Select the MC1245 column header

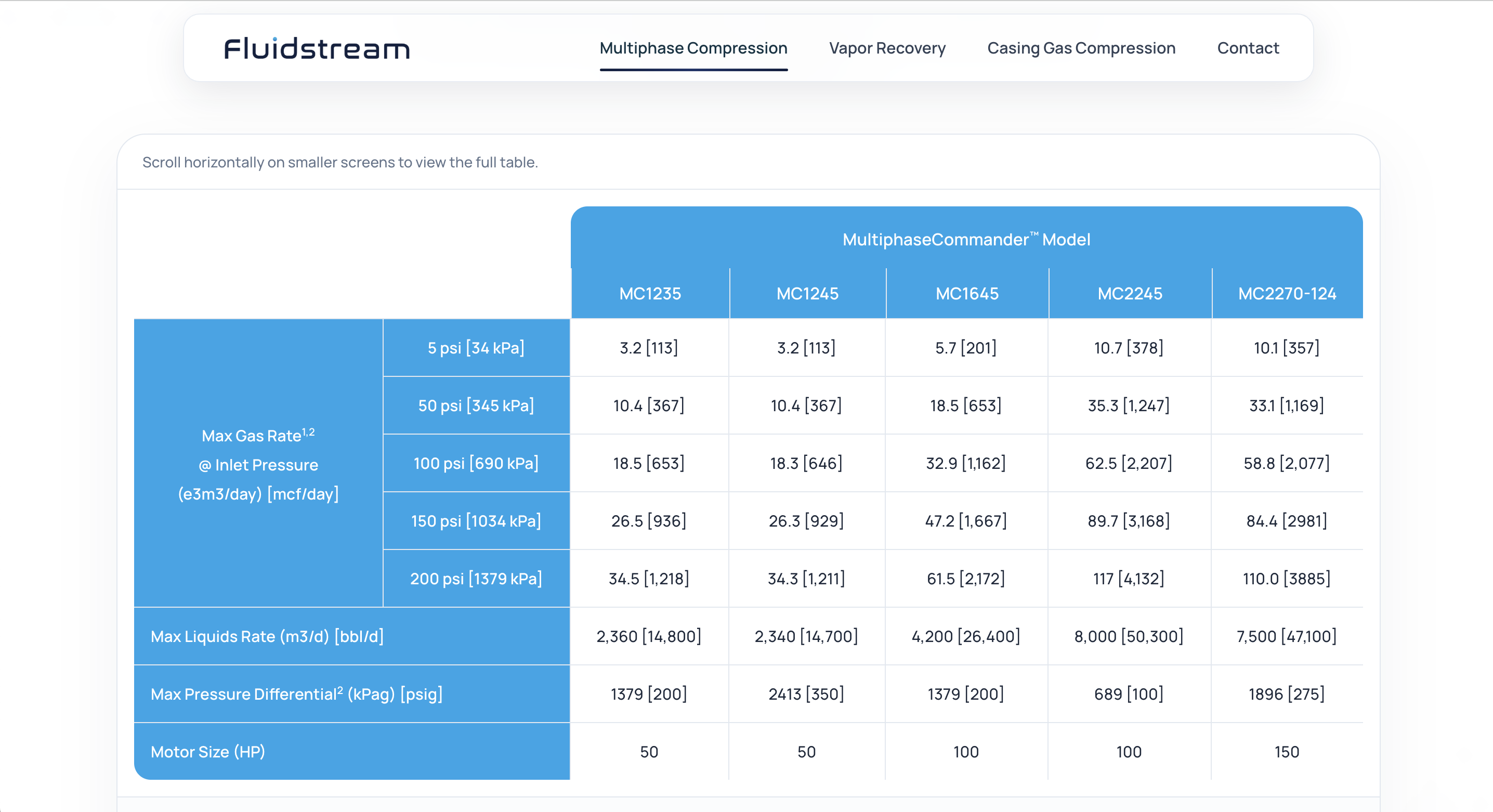[807, 293]
